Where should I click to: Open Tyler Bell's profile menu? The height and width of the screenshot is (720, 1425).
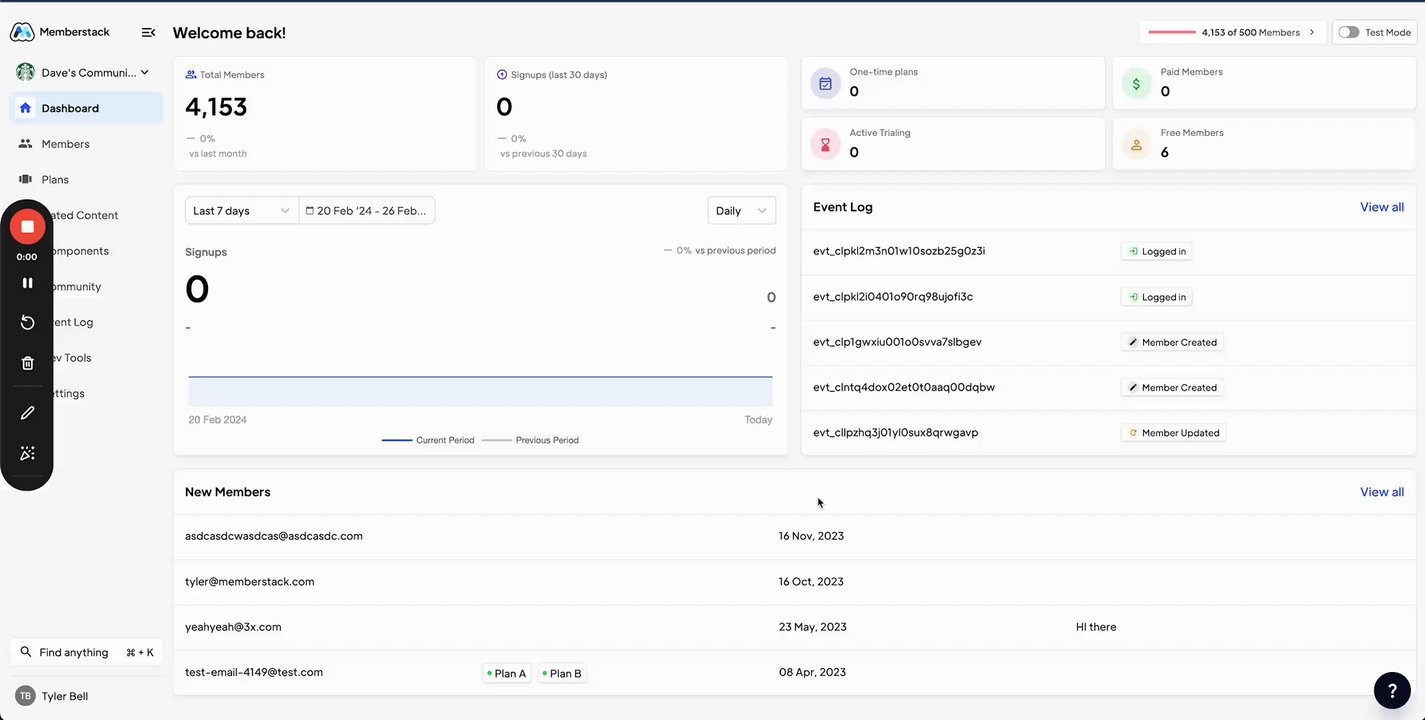pyautogui.click(x=64, y=696)
